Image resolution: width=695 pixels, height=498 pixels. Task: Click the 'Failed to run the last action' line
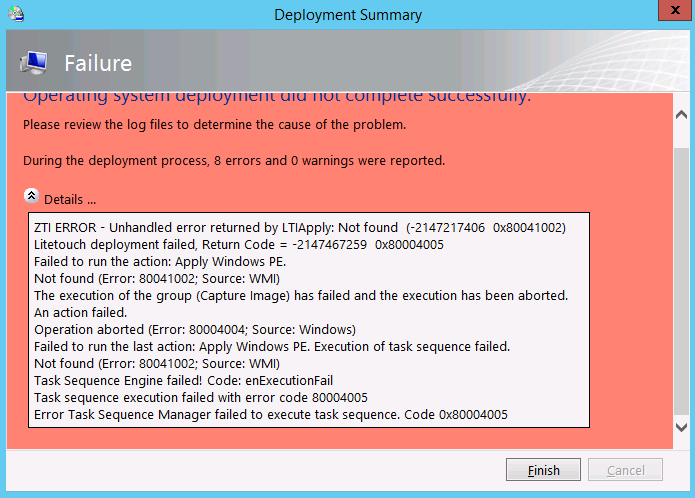(x=272, y=346)
